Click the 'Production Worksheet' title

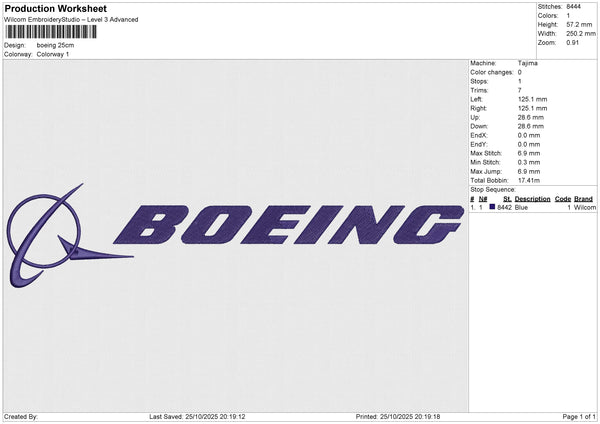click(x=55, y=9)
